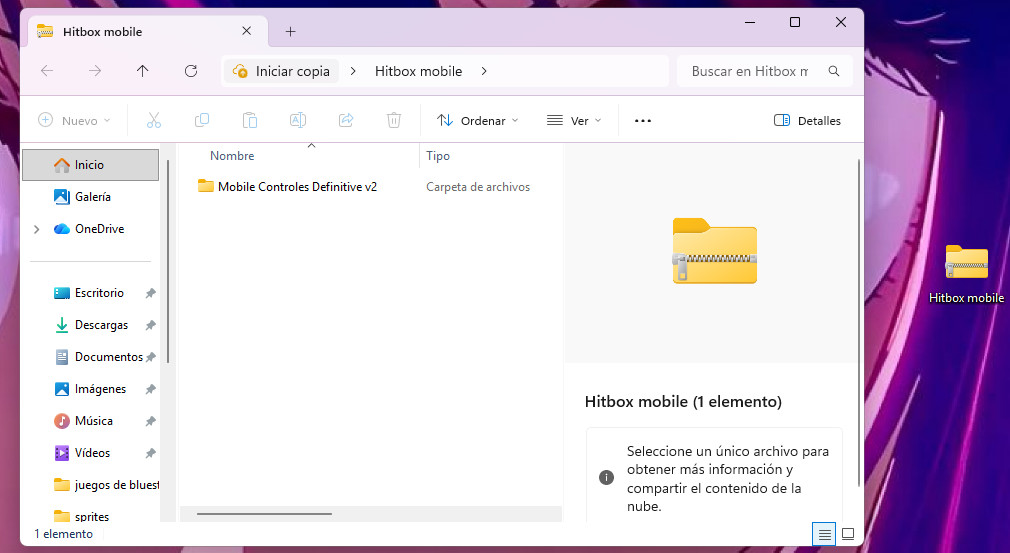Click the Paste clipboard icon
Viewport: 1010px width, 553px height.
click(x=250, y=120)
